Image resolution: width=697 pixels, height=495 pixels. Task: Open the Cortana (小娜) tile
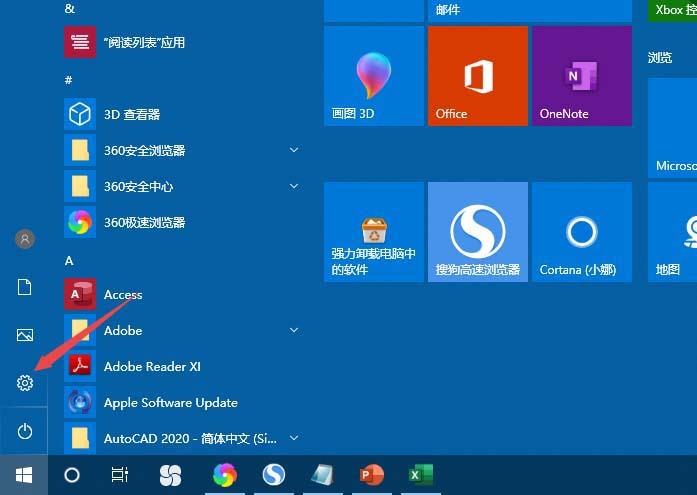[582, 232]
